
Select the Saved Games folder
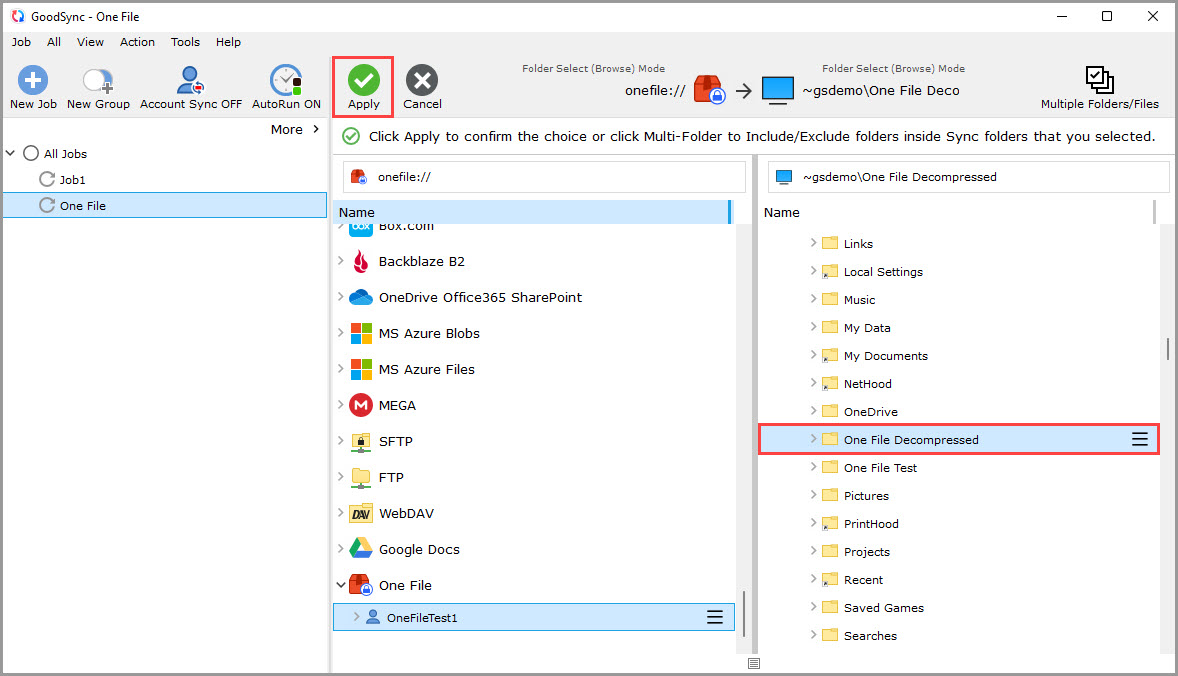(x=884, y=608)
